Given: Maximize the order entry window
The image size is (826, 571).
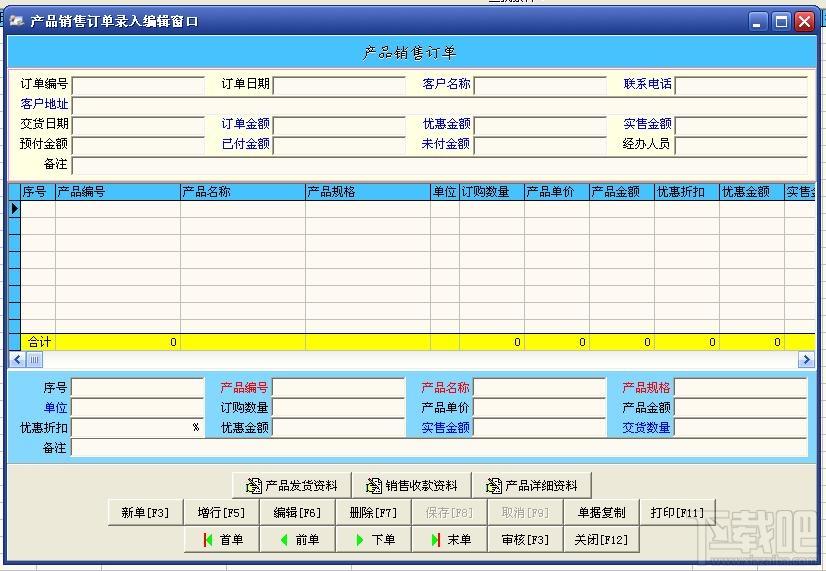Looking at the screenshot, I should [x=781, y=22].
